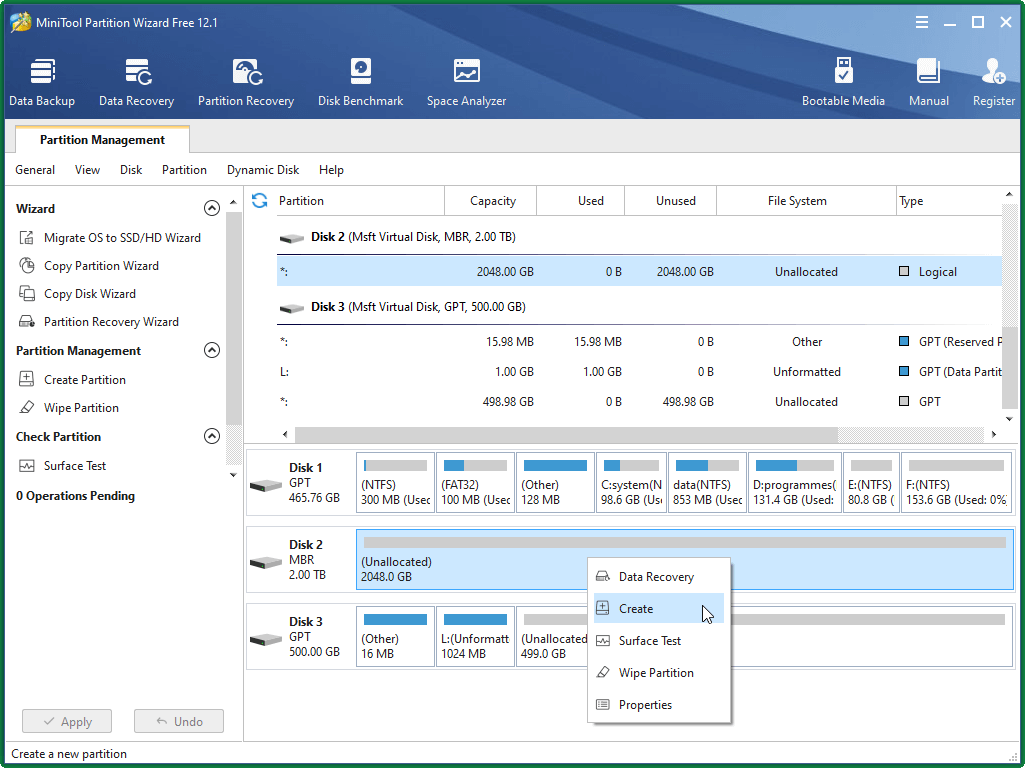
Task: Launch Data Recovery from the top toolbar
Action: [x=136, y=80]
